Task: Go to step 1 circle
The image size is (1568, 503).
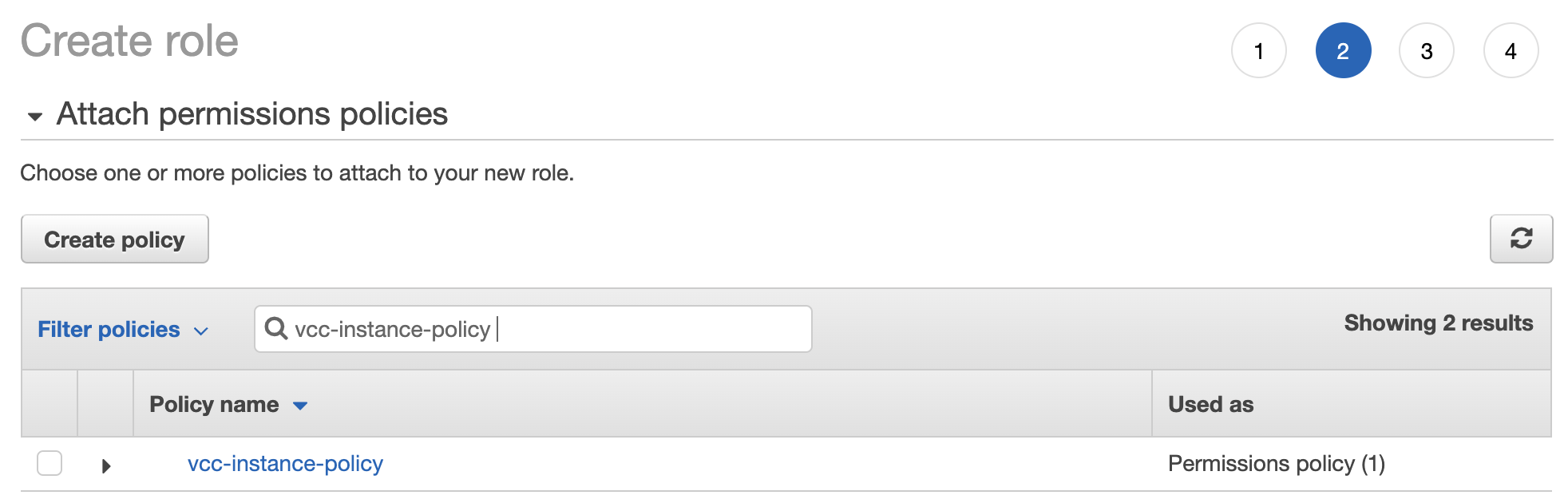Action: 1259,50
